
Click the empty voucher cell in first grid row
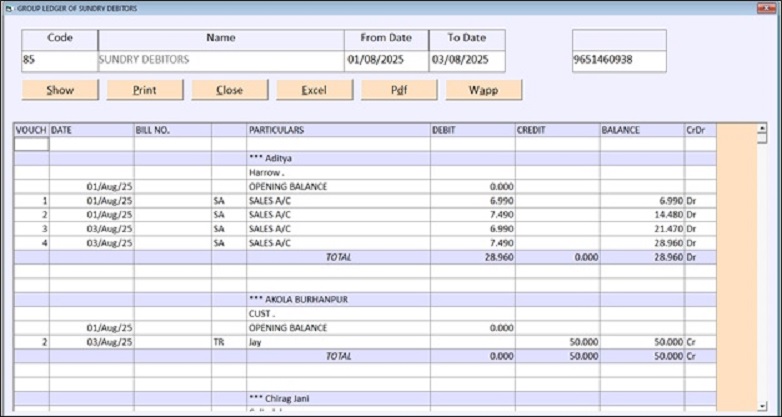[31, 144]
